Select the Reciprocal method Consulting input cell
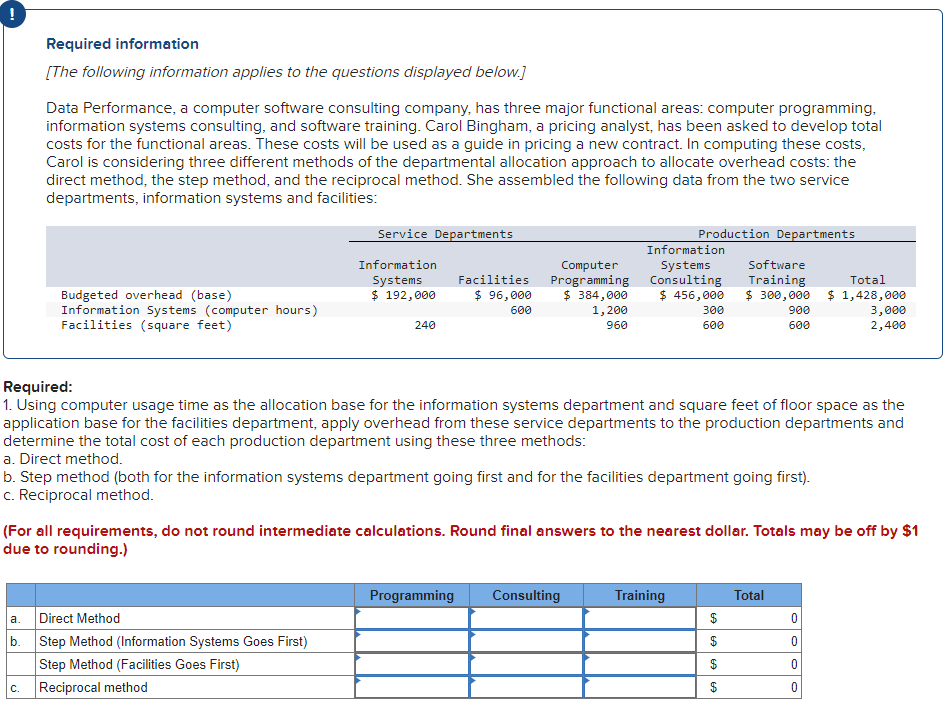Viewport: 949px width, 706px height. [527, 687]
